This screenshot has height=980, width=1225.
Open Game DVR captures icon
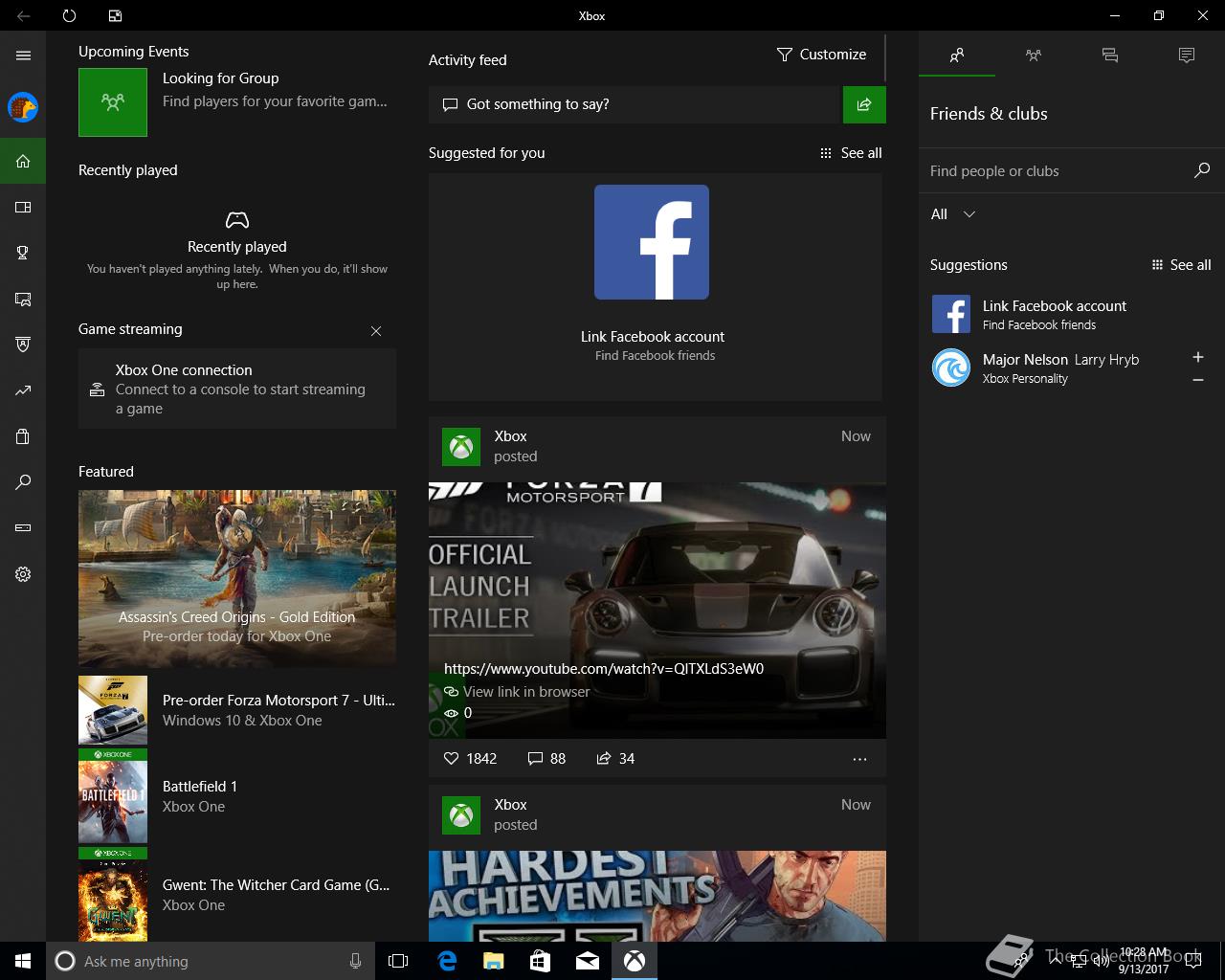(23, 299)
